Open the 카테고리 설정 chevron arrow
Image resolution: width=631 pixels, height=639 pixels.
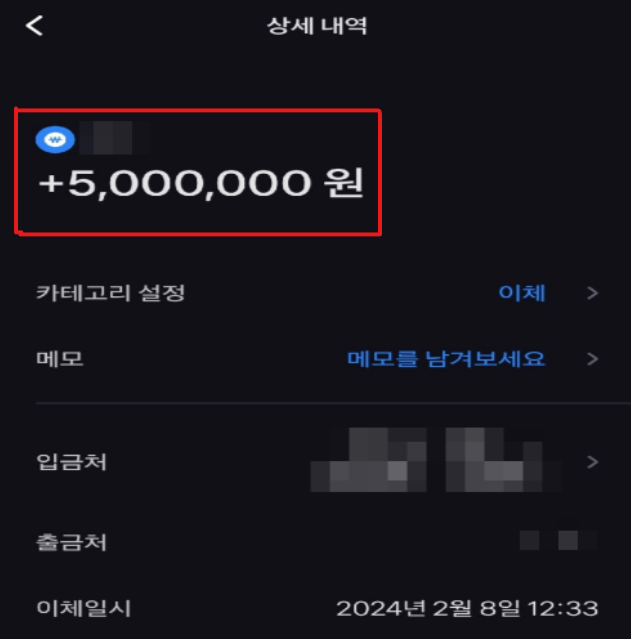point(593,293)
